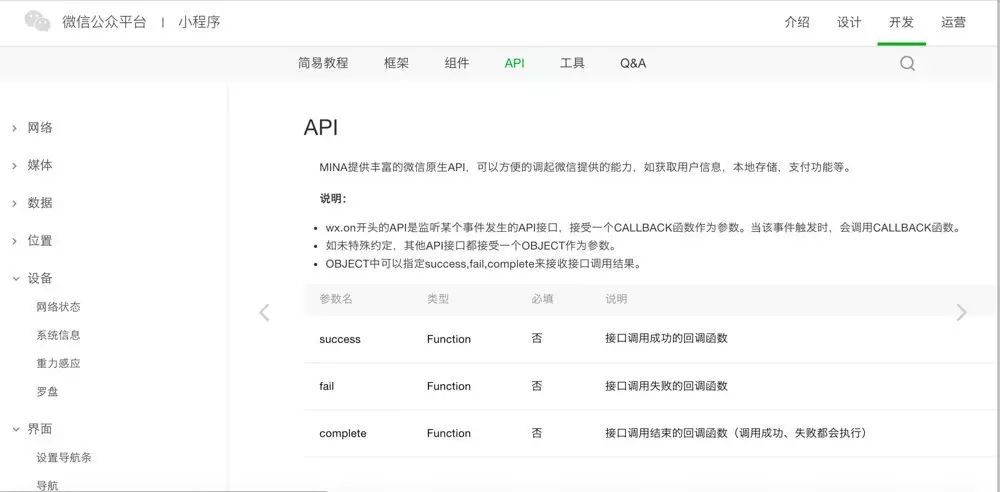Click the WeChat logo icon
Image resolution: width=1000 pixels, height=492 pixels.
click(38, 21)
